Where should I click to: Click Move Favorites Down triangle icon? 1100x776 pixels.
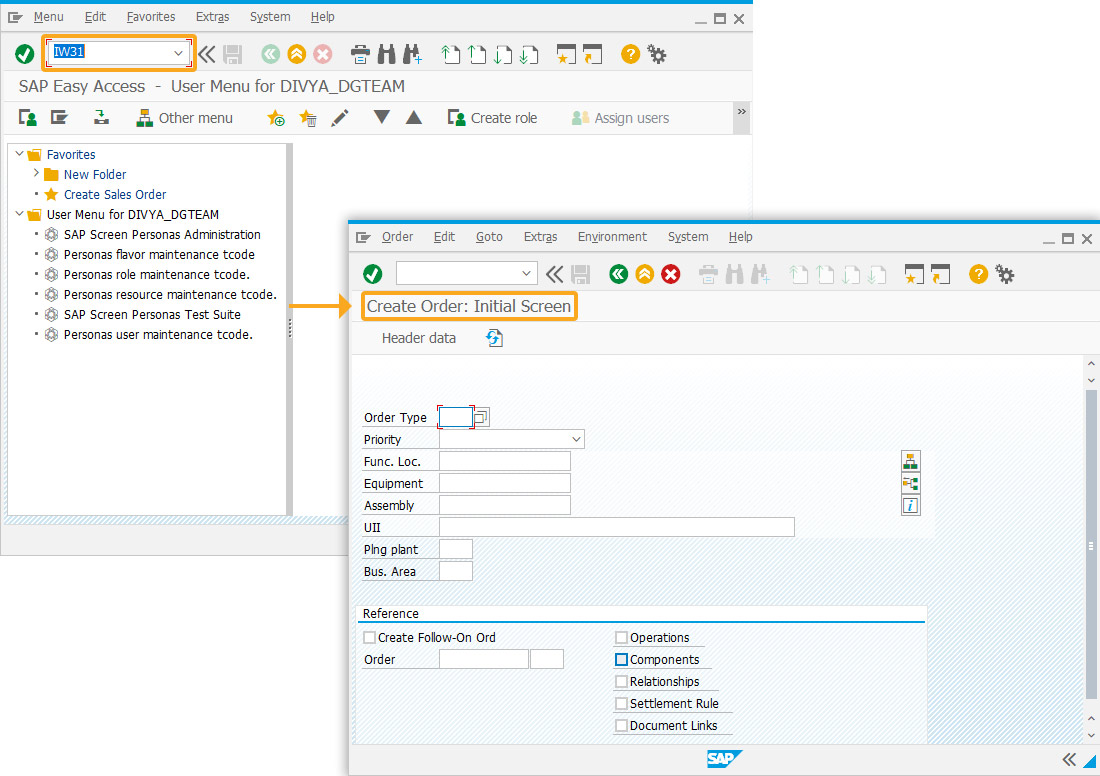pyautogui.click(x=382, y=117)
